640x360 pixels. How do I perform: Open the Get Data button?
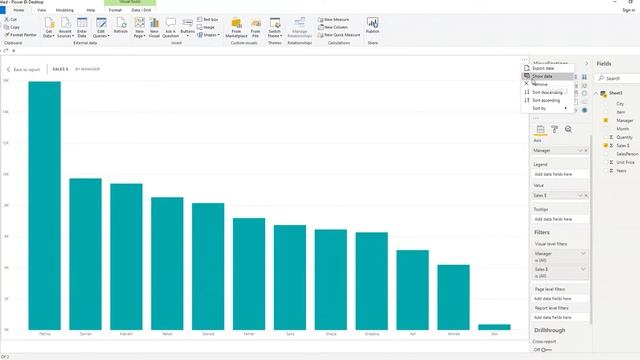(x=49, y=28)
